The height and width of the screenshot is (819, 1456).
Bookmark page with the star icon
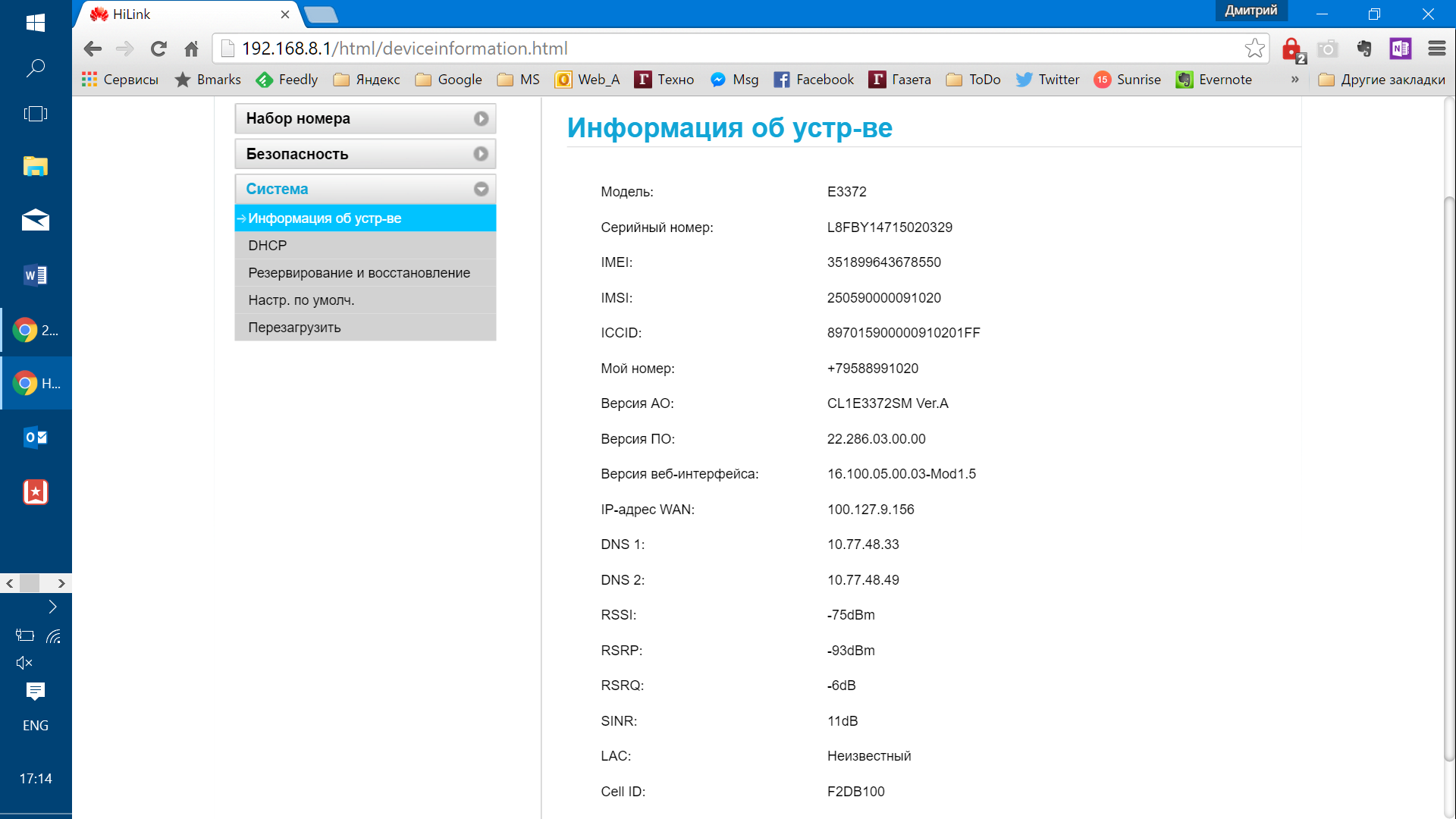coord(1254,49)
